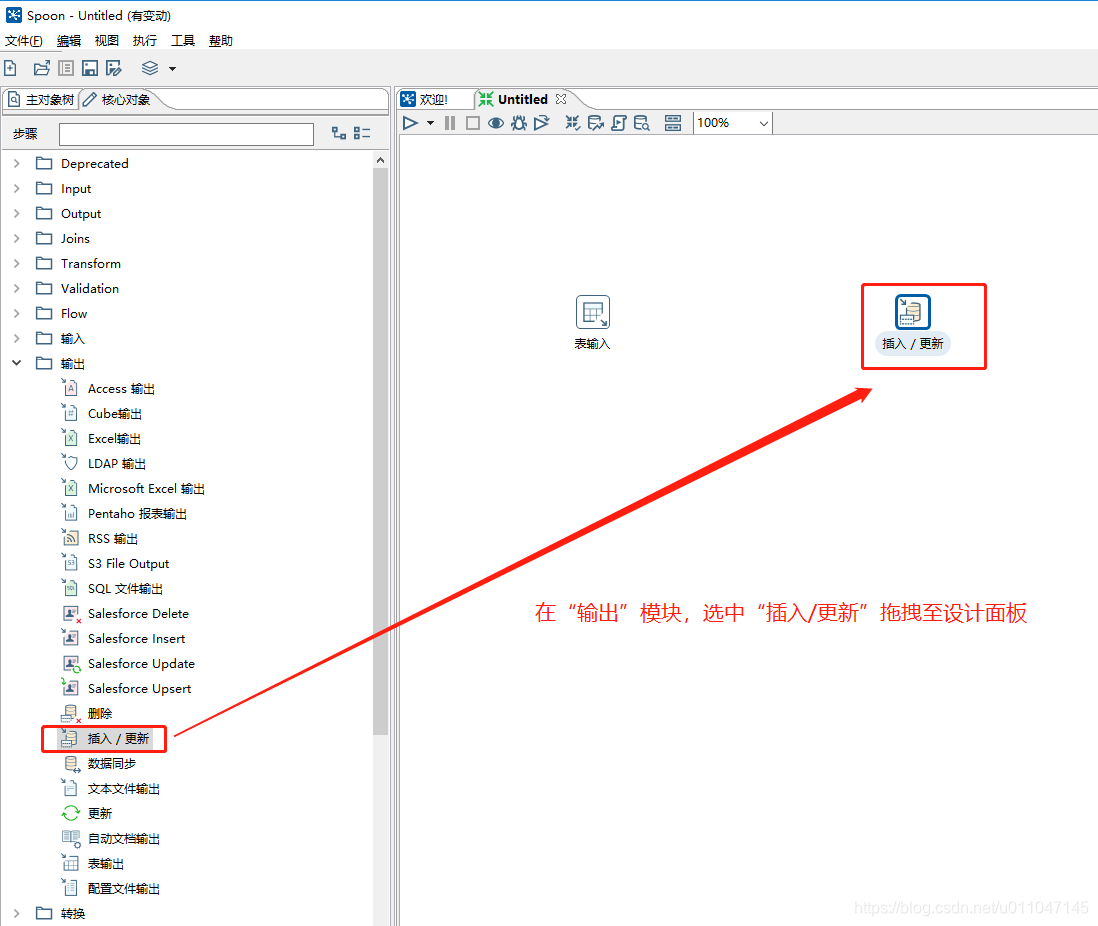The width and height of the screenshot is (1098, 926).
Task: Click the expand all tree icon
Action: [x=339, y=133]
